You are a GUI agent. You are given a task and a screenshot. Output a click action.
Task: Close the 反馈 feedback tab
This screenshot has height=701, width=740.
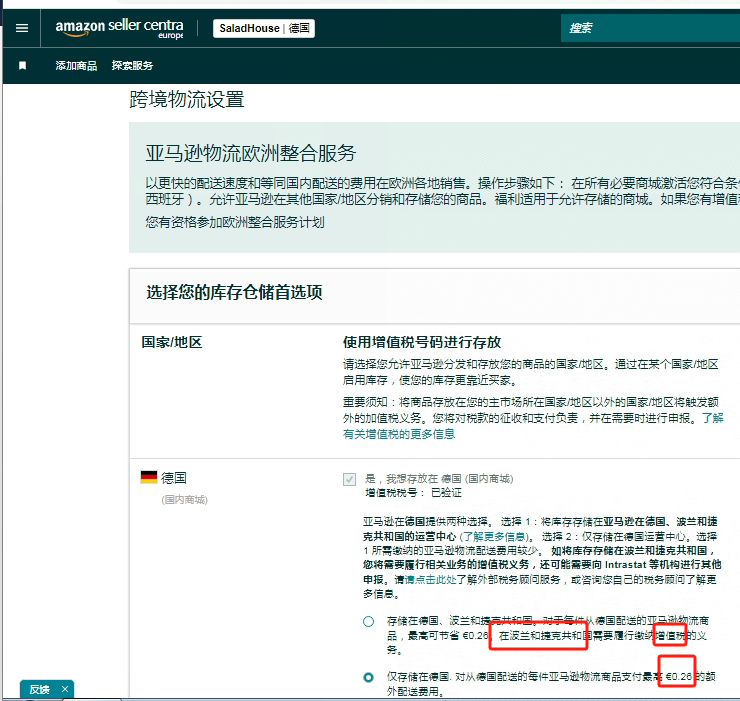tap(65, 689)
